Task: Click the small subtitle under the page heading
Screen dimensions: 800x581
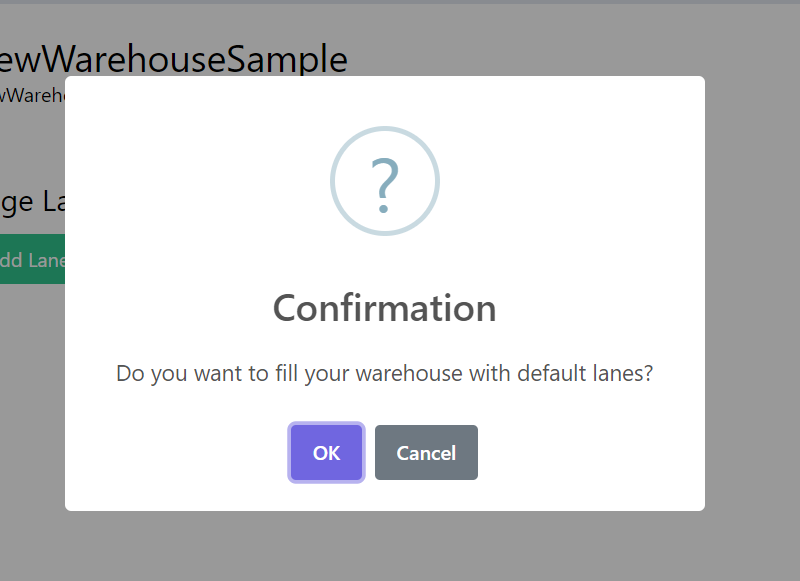Action: click(30, 96)
